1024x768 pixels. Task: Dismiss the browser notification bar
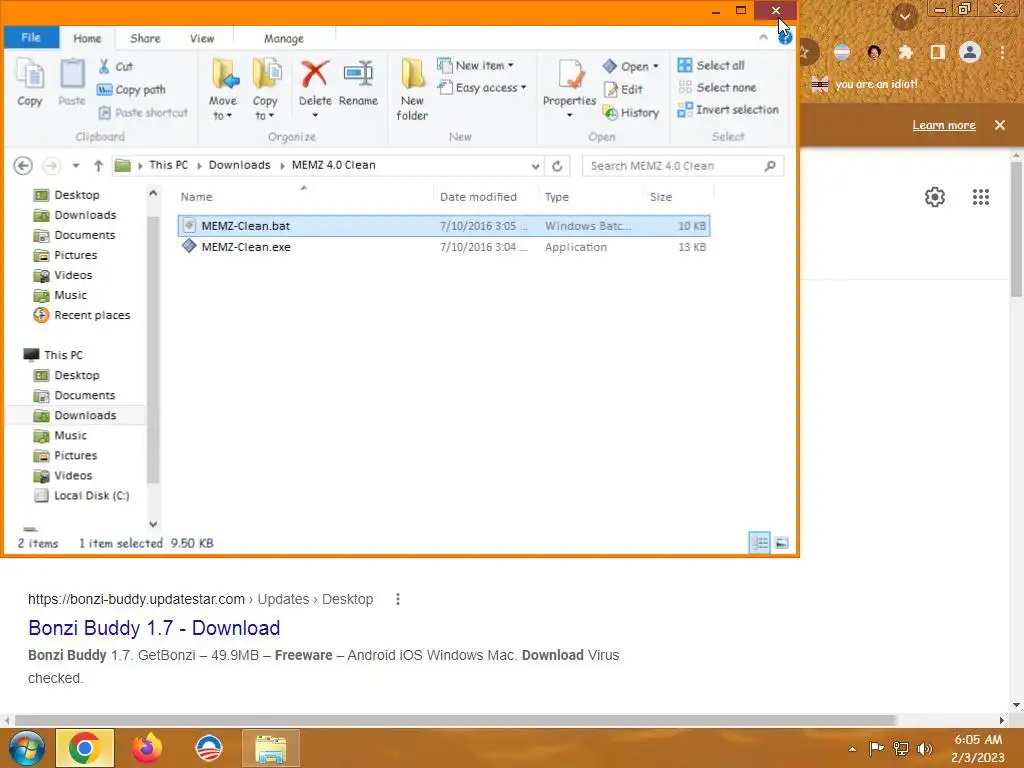1000,125
